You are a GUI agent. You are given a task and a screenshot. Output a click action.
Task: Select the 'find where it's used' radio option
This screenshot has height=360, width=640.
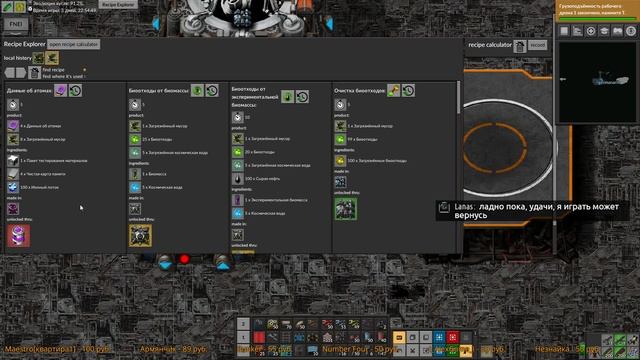[84, 76]
